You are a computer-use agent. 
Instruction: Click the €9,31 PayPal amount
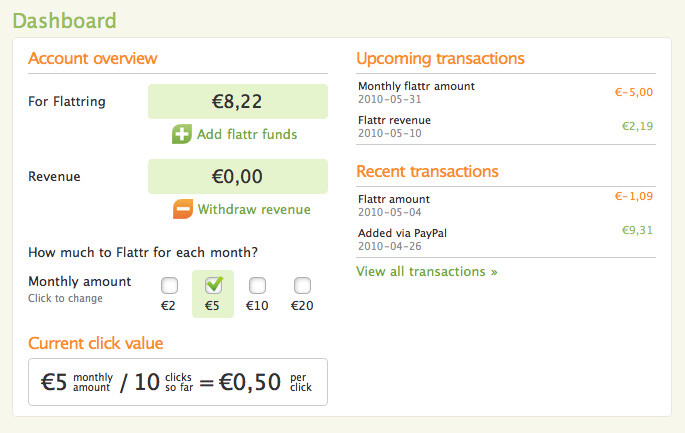point(637,230)
